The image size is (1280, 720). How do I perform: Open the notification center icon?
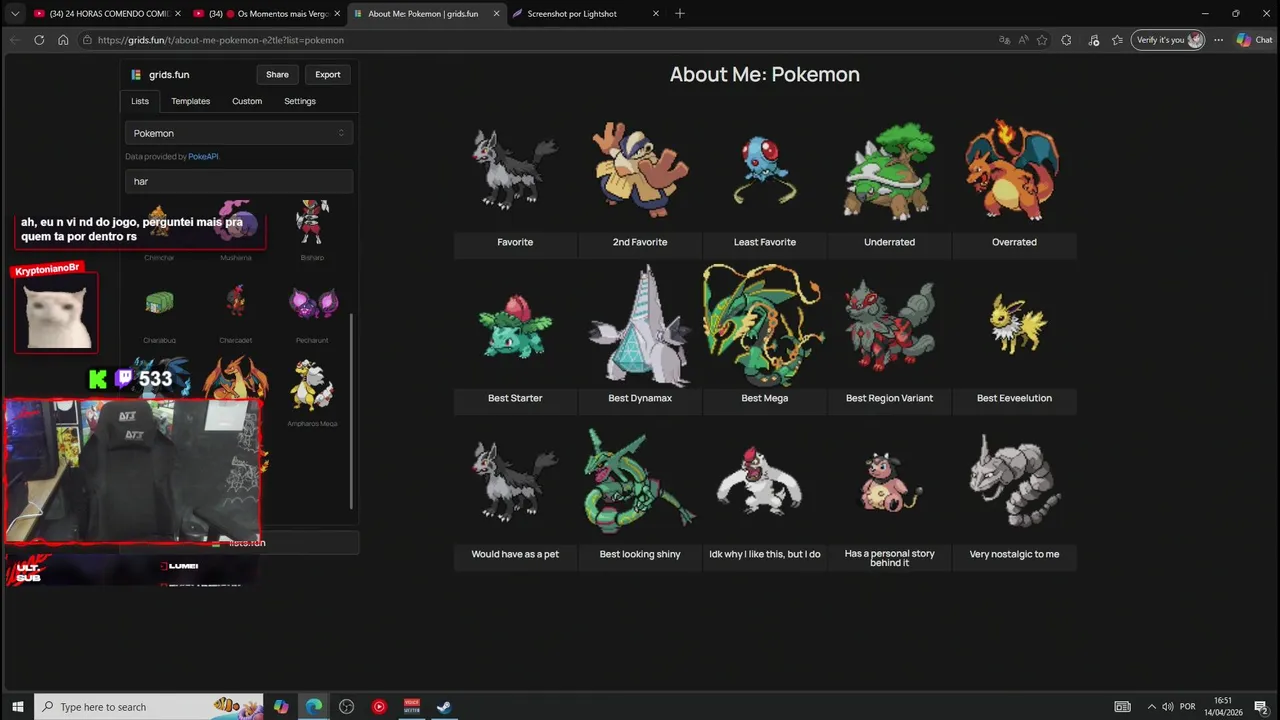pos(1262,707)
